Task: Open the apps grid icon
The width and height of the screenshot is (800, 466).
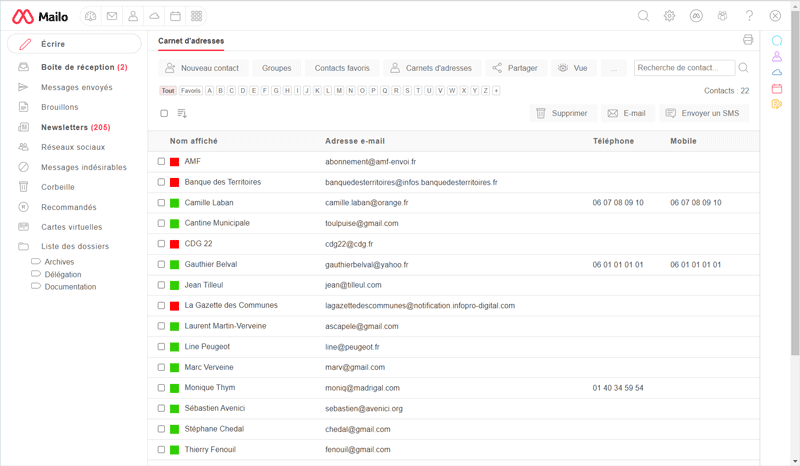Action: point(196,16)
